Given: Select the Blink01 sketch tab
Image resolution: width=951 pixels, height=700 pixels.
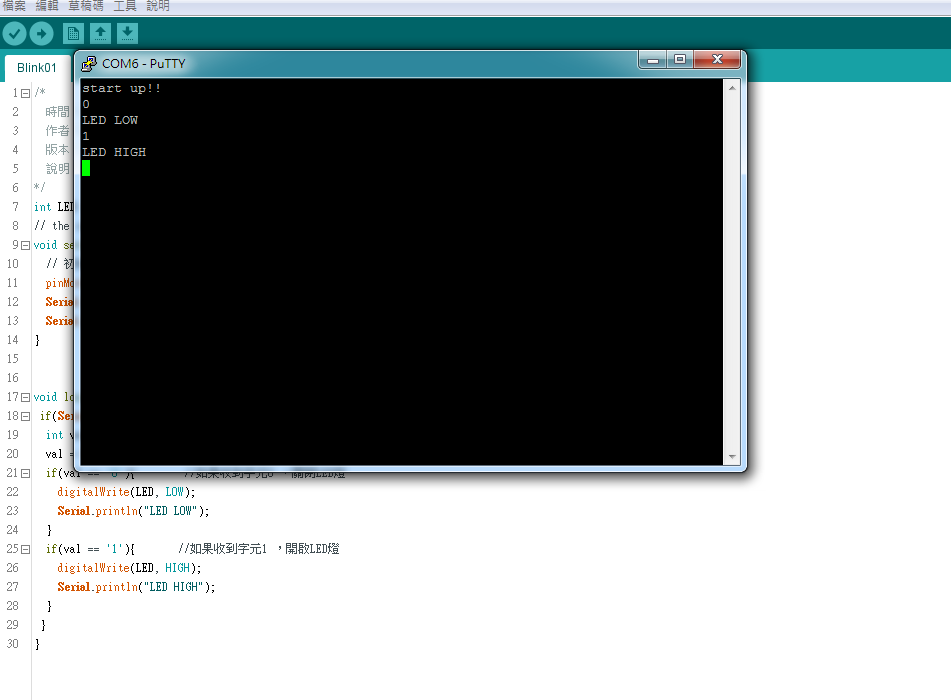Looking at the screenshot, I should point(36,68).
